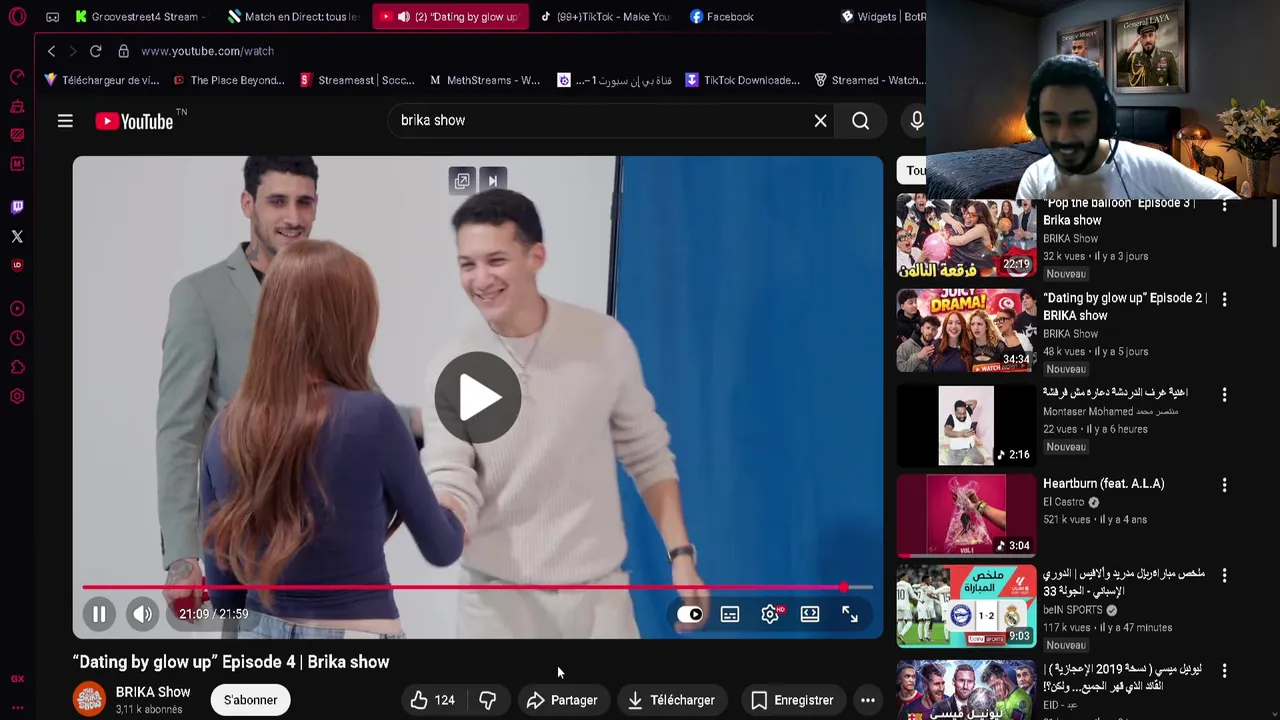Mute the video using the speaker icon
The image size is (1280, 720).
click(x=142, y=614)
